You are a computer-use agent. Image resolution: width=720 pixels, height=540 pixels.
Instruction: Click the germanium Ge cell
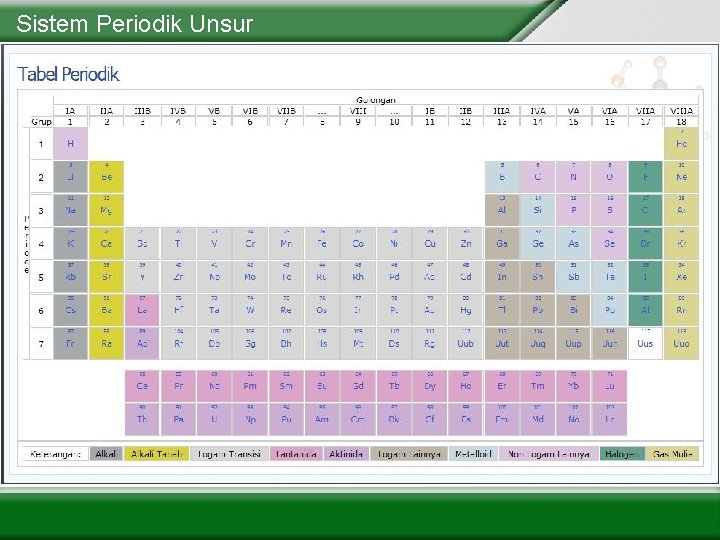point(538,243)
